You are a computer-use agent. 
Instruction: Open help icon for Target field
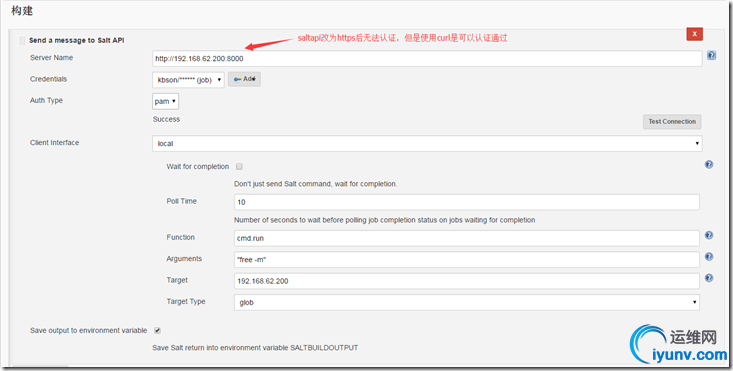coord(709,278)
